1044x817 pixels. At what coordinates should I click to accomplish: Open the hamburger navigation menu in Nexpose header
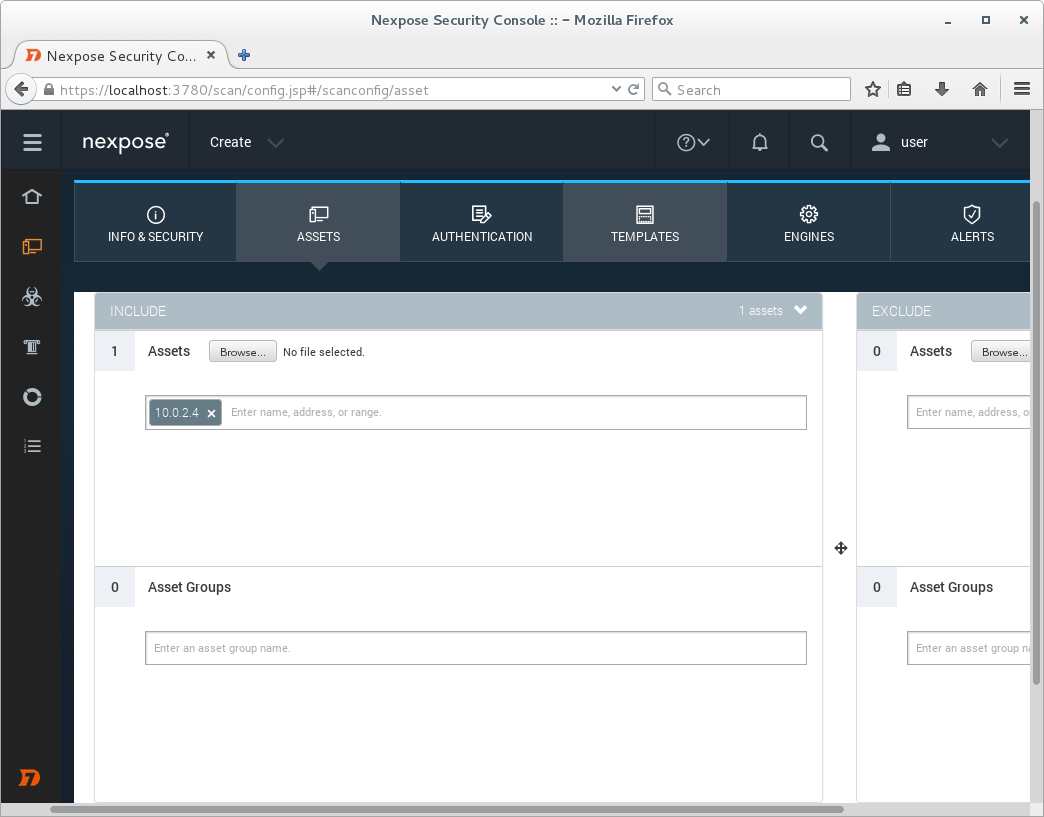coord(32,142)
